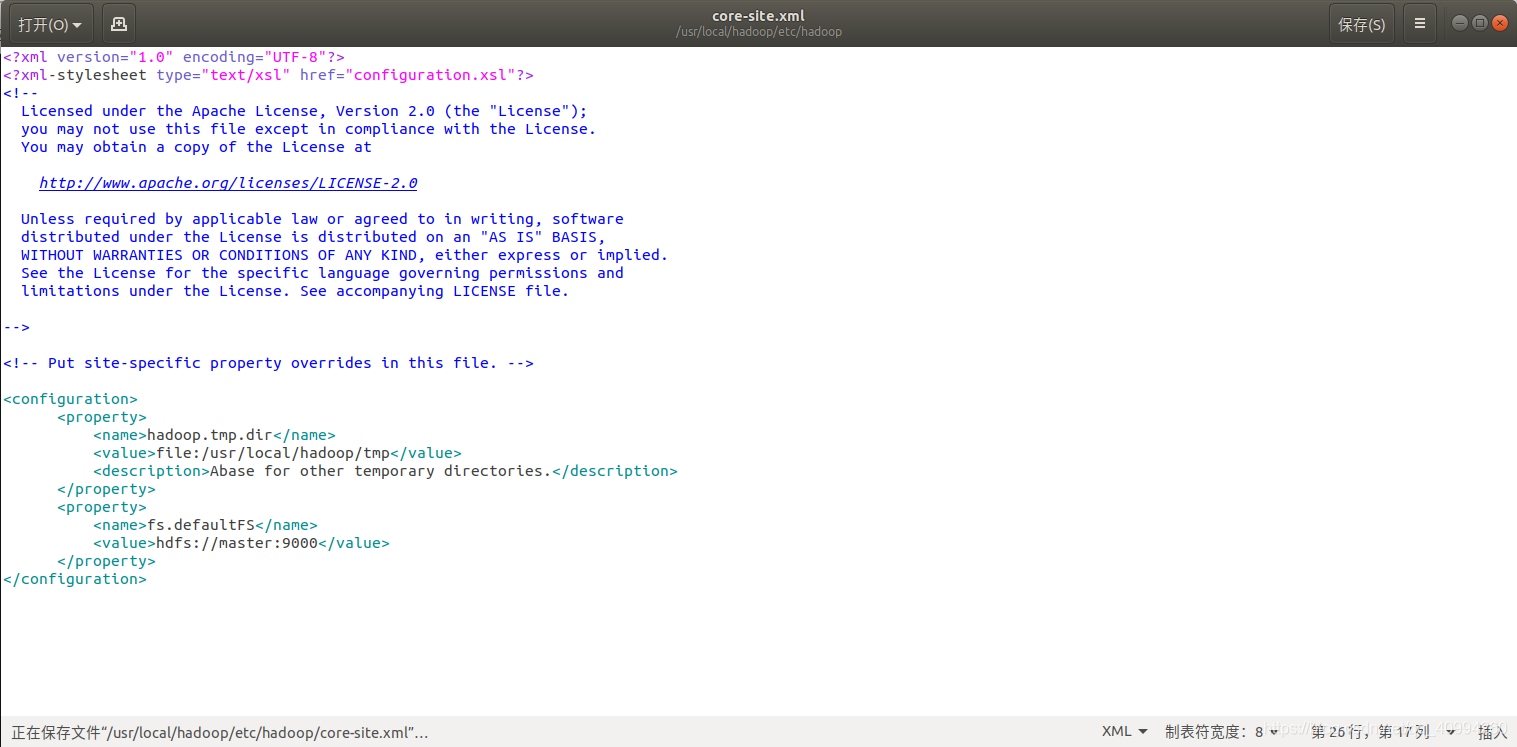Open the hamburger options menu

(x=1420, y=22)
